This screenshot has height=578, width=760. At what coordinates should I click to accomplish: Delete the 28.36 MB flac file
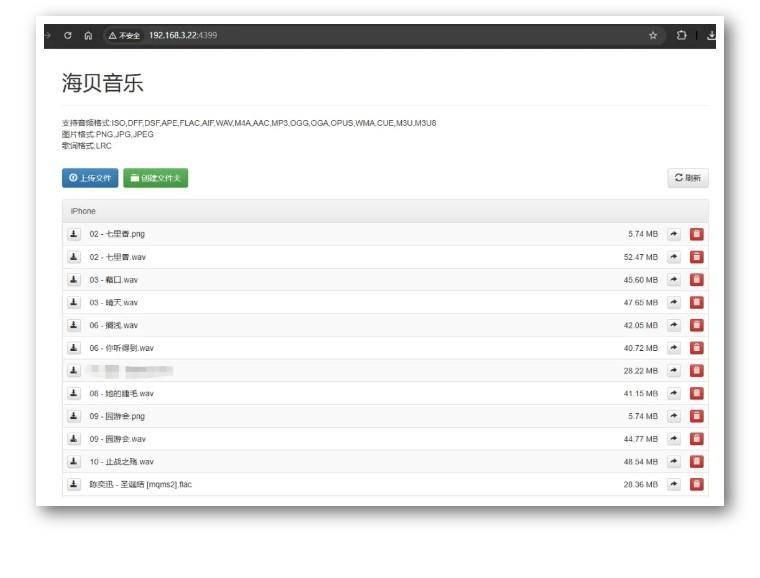(x=697, y=484)
